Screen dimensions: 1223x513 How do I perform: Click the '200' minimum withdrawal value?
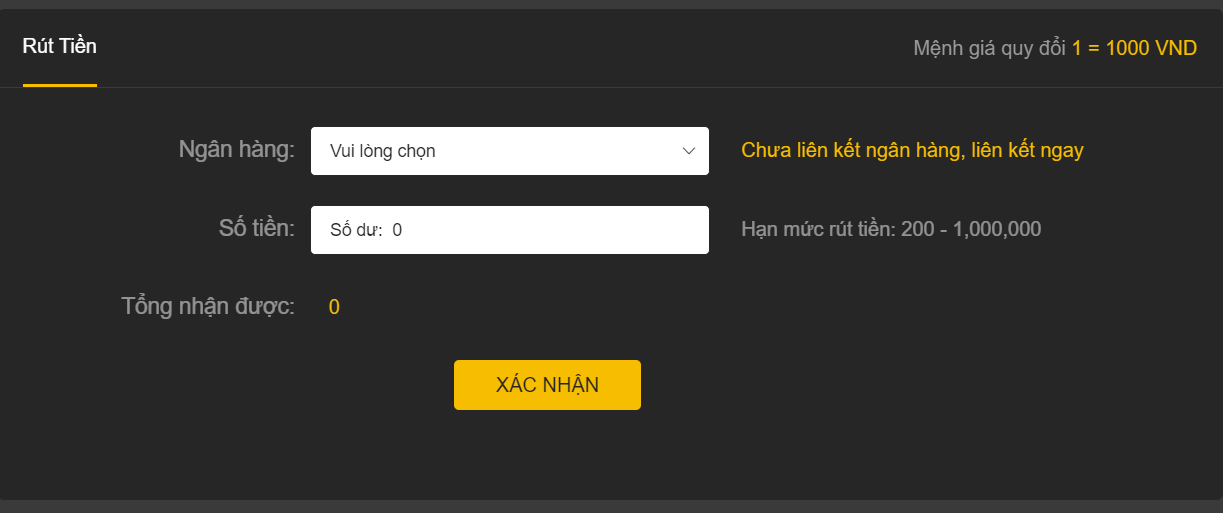[x=917, y=229]
